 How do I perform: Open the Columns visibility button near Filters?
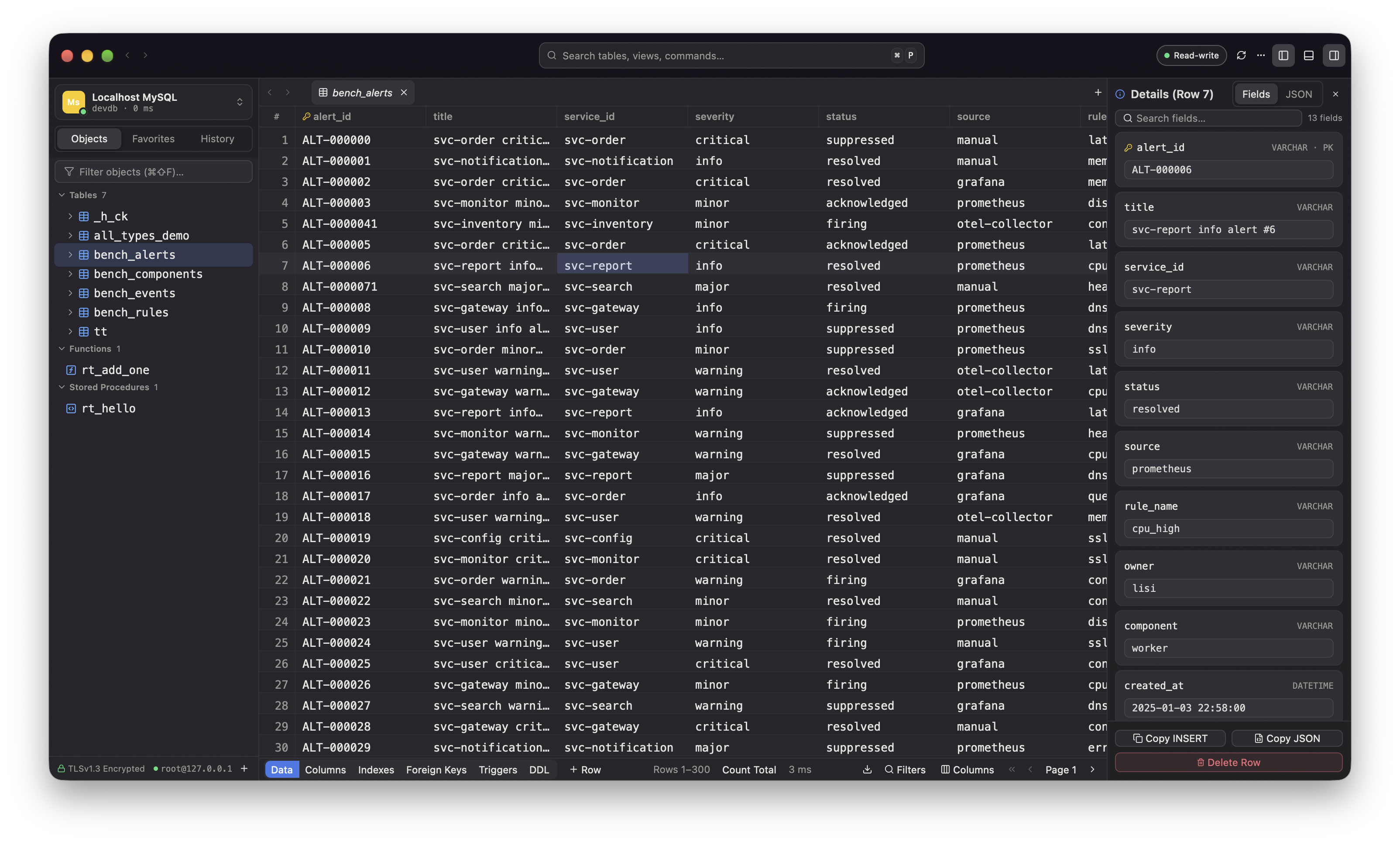point(967,769)
